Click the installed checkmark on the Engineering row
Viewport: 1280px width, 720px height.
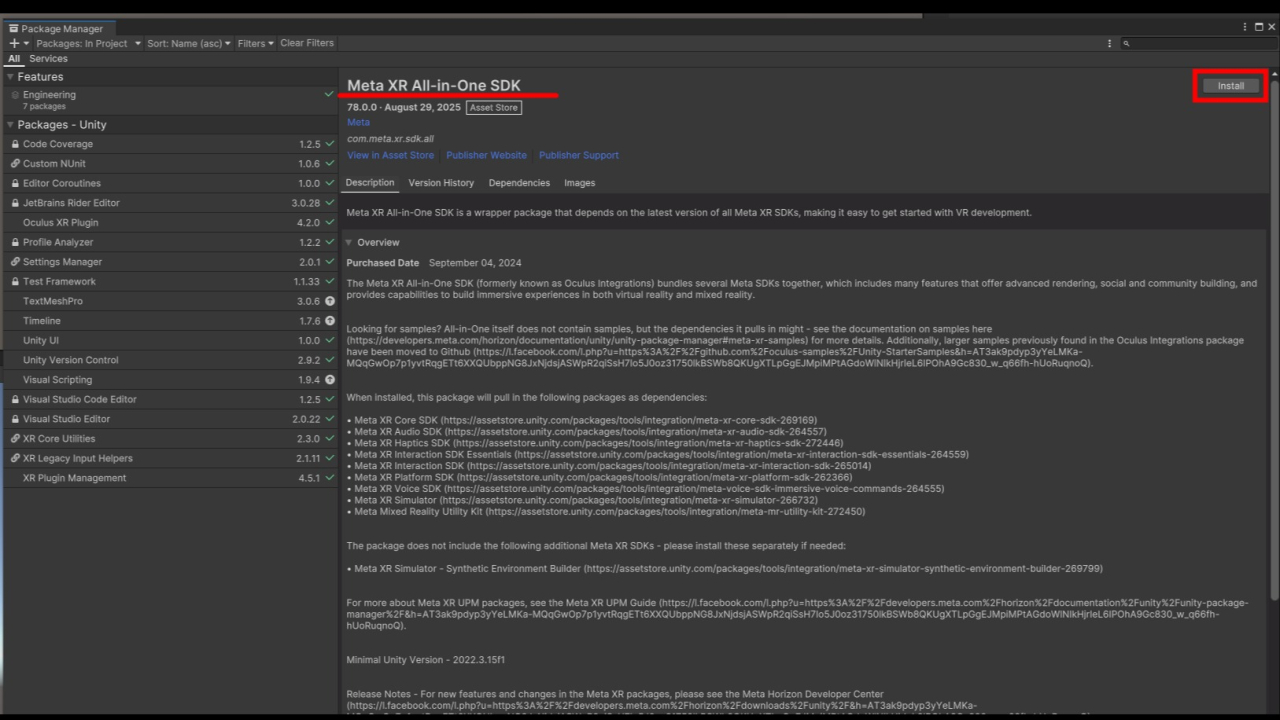click(330, 94)
